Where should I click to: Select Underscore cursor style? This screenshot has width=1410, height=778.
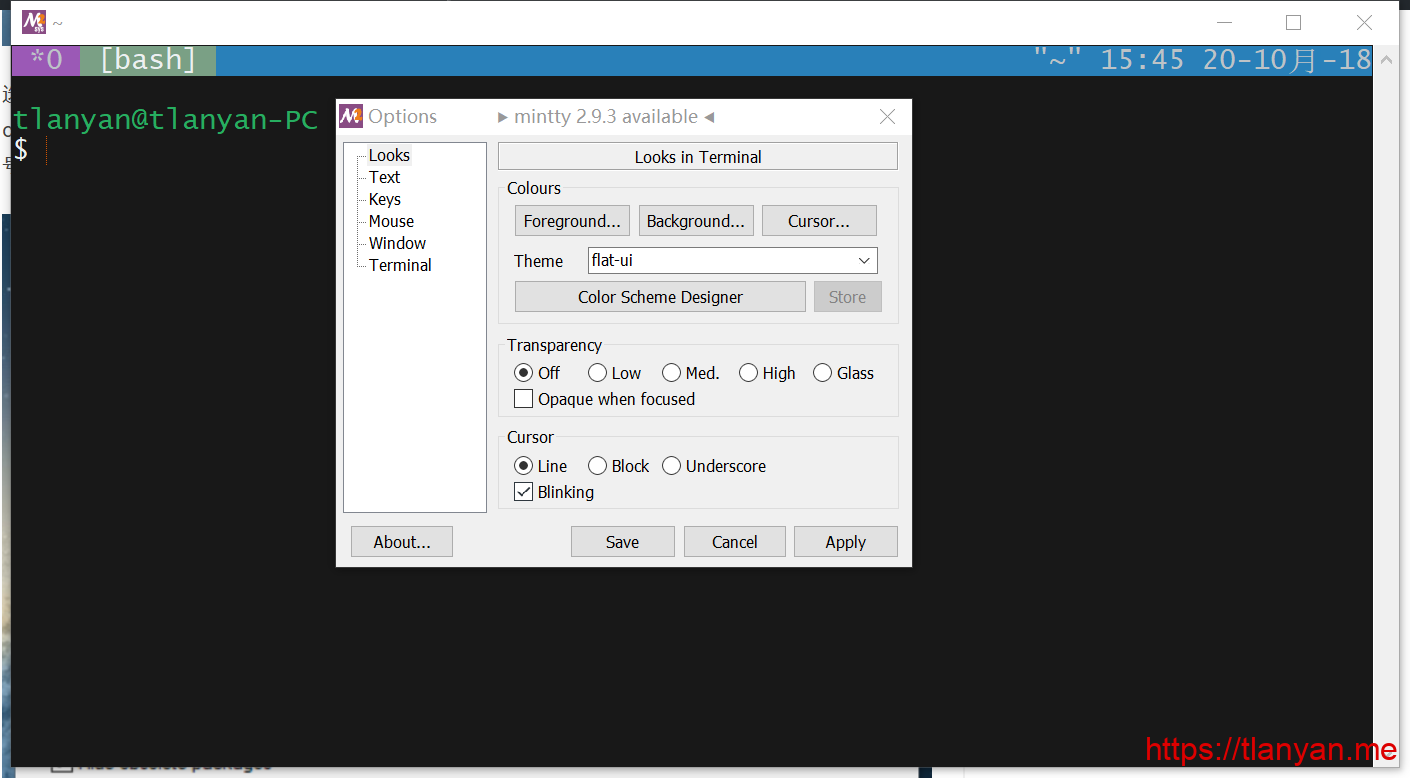[x=672, y=466]
